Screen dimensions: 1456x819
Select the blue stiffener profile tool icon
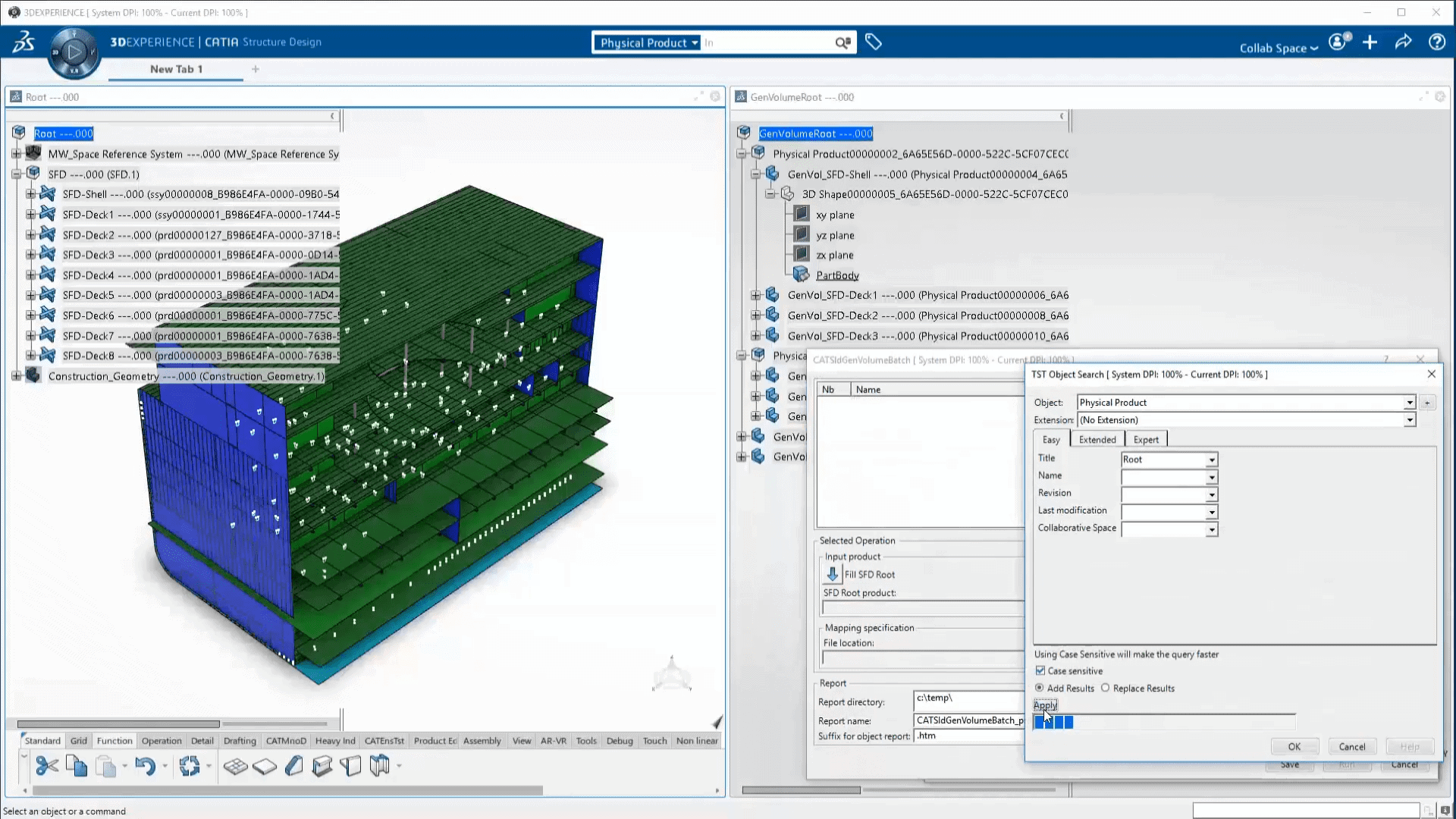pos(293,767)
